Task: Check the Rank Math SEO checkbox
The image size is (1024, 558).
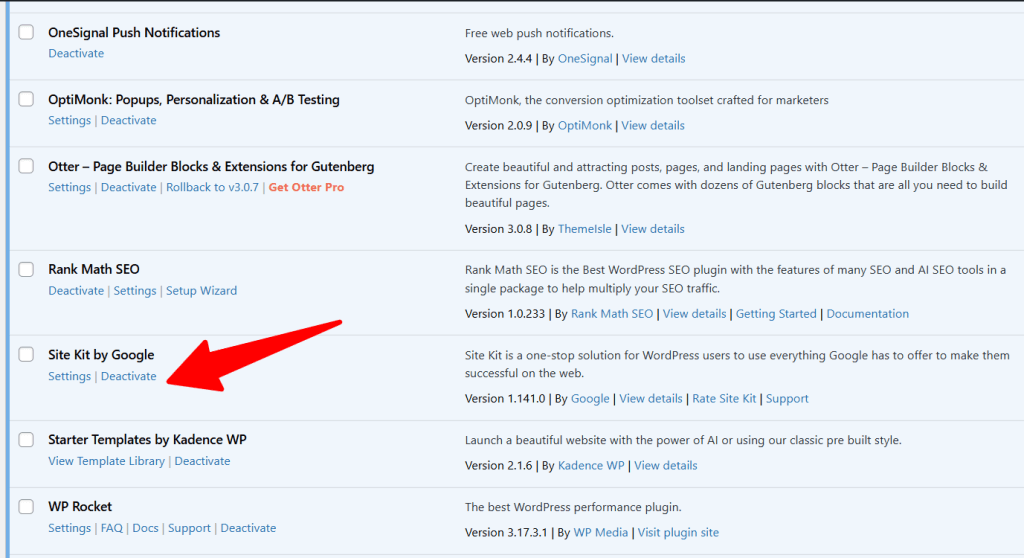Action: 26,269
